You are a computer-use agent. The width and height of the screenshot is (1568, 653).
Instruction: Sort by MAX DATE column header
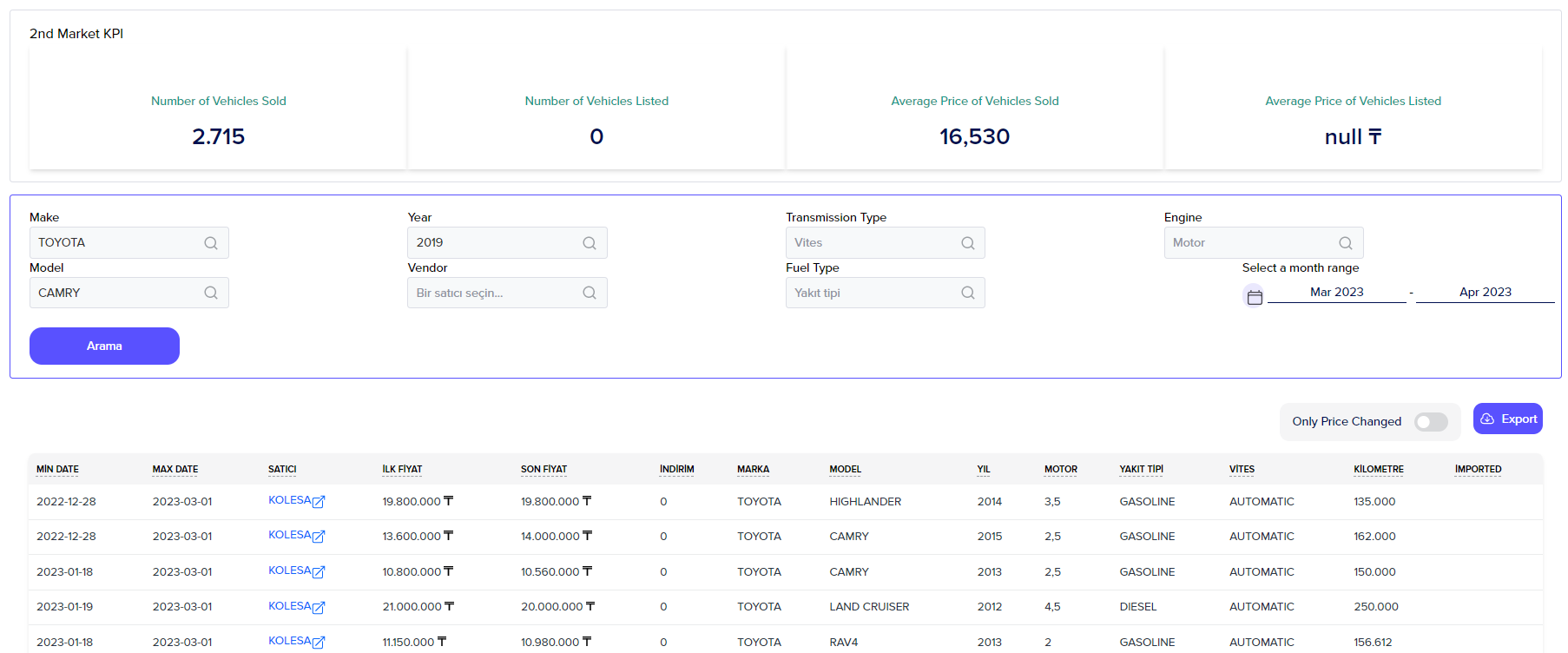click(175, 470)
